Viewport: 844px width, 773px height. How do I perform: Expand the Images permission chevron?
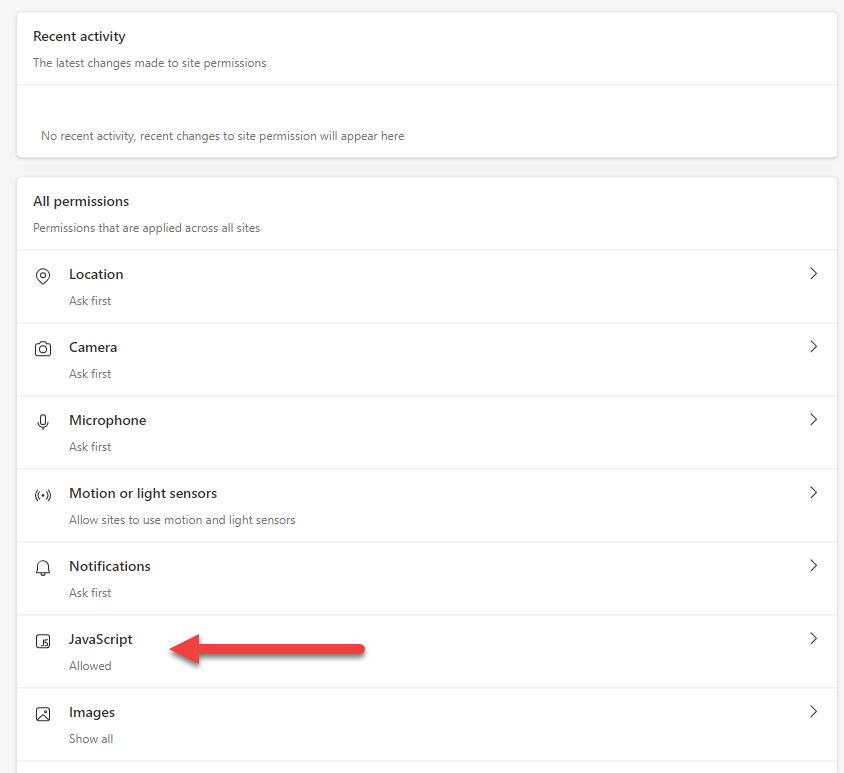(813, 712)
